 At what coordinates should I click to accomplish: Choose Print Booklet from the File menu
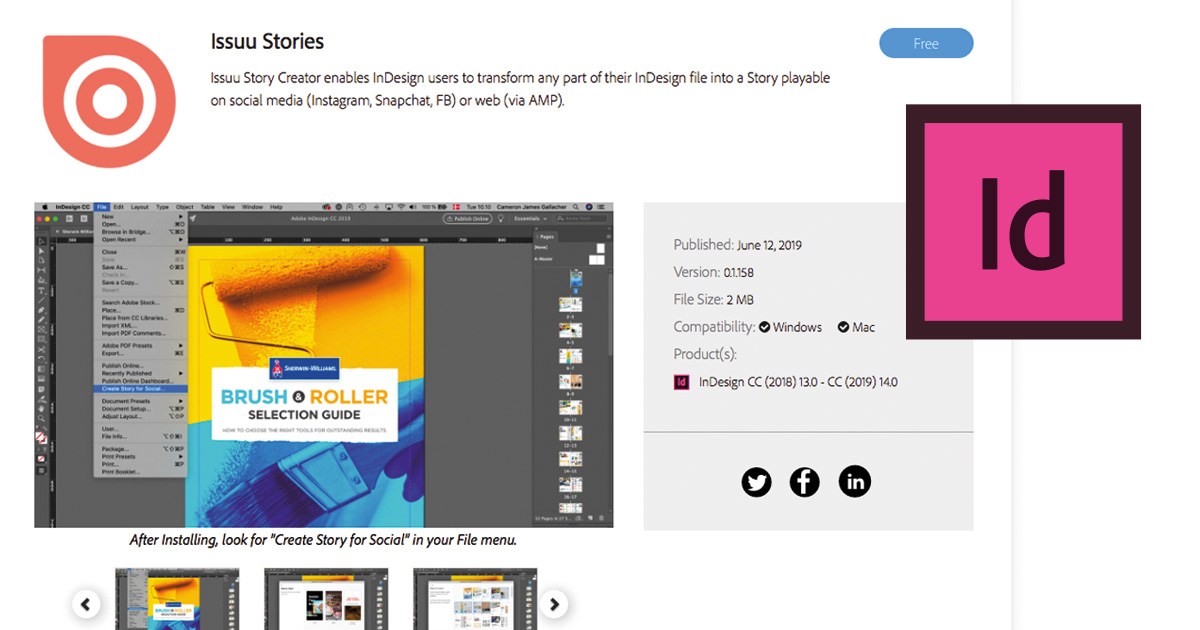pyautogui.click(x=141, y=472)
